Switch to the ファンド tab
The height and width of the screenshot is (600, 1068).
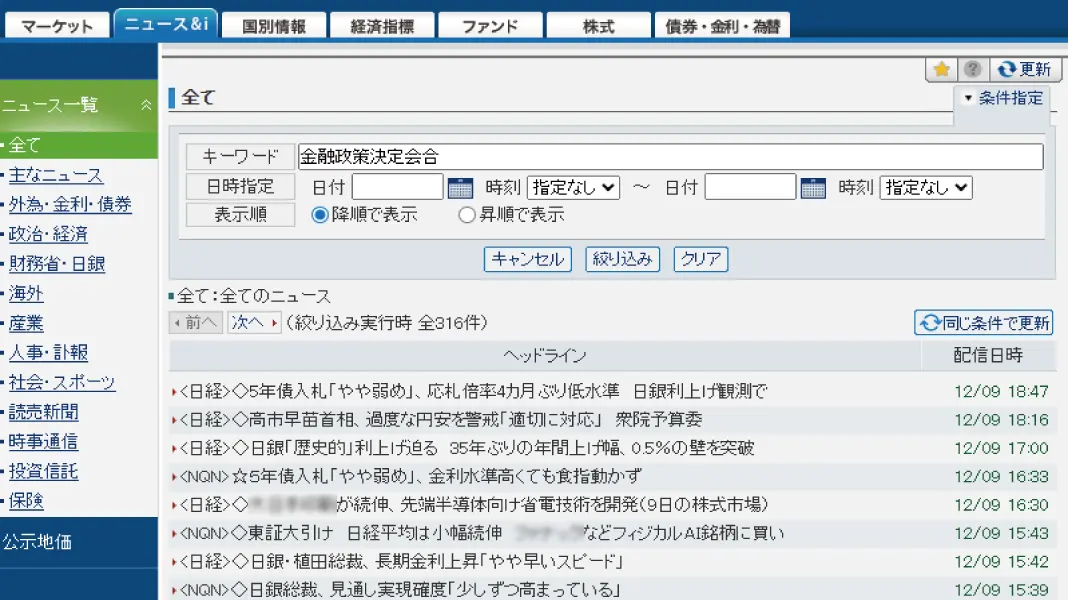click(x=490, y=26)
